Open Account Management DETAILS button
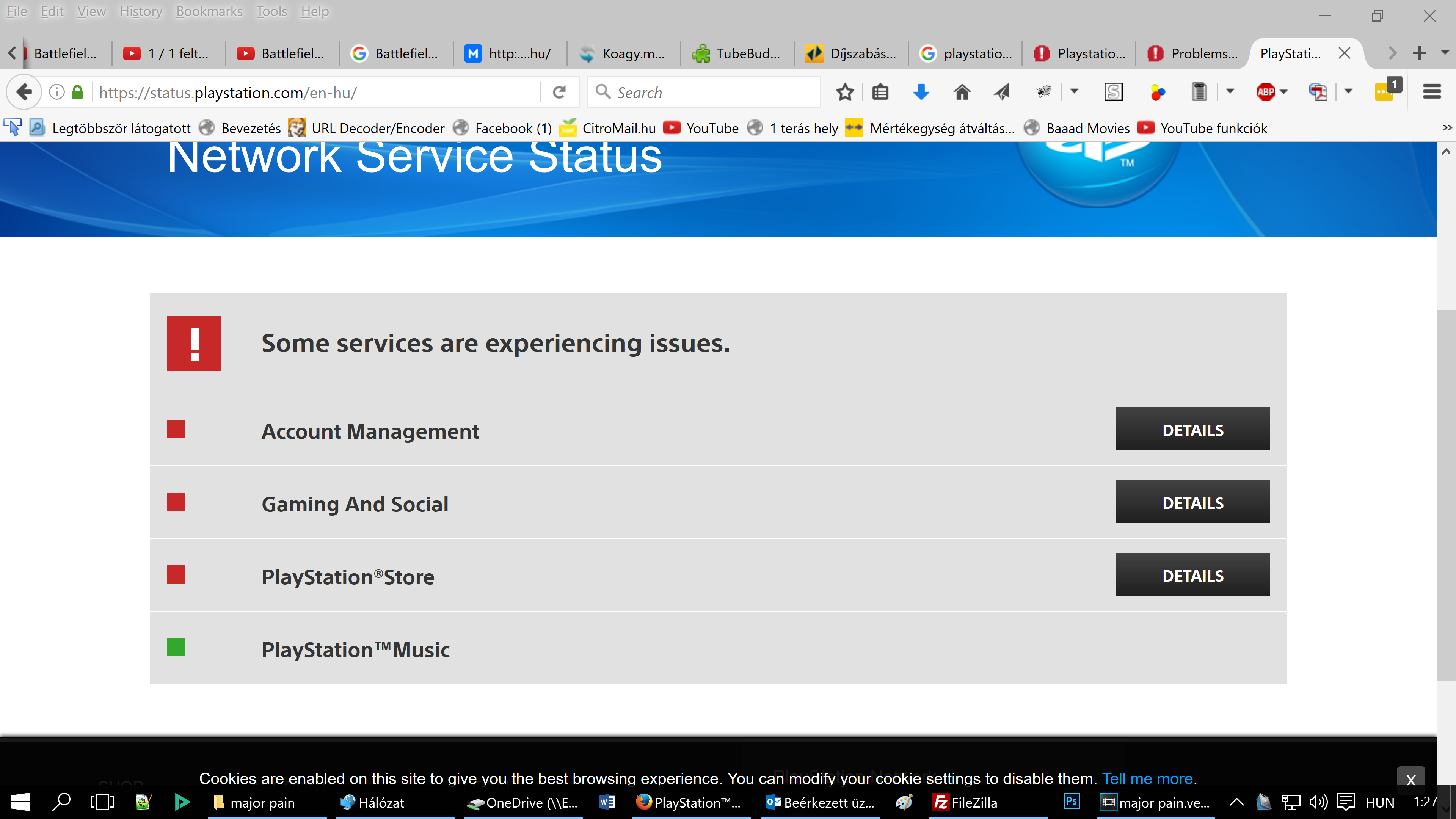The width and height of the screenshot is (1456, 819). click(x=1192, y=429)
